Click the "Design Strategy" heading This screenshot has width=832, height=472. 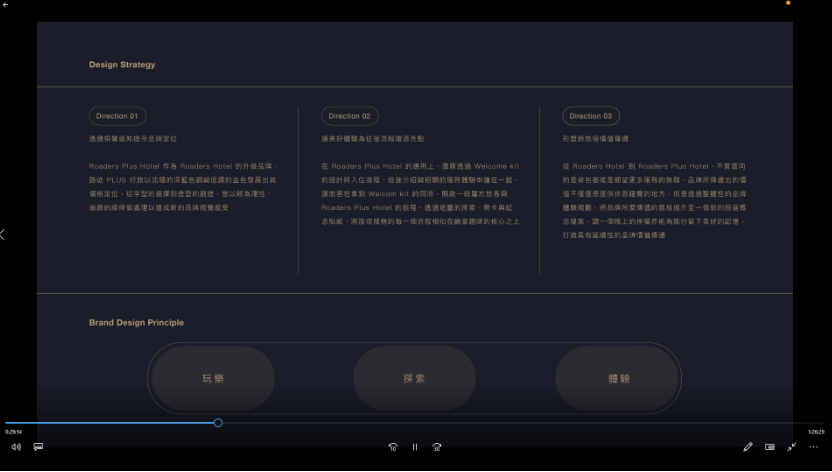click(x=122, y=65)
